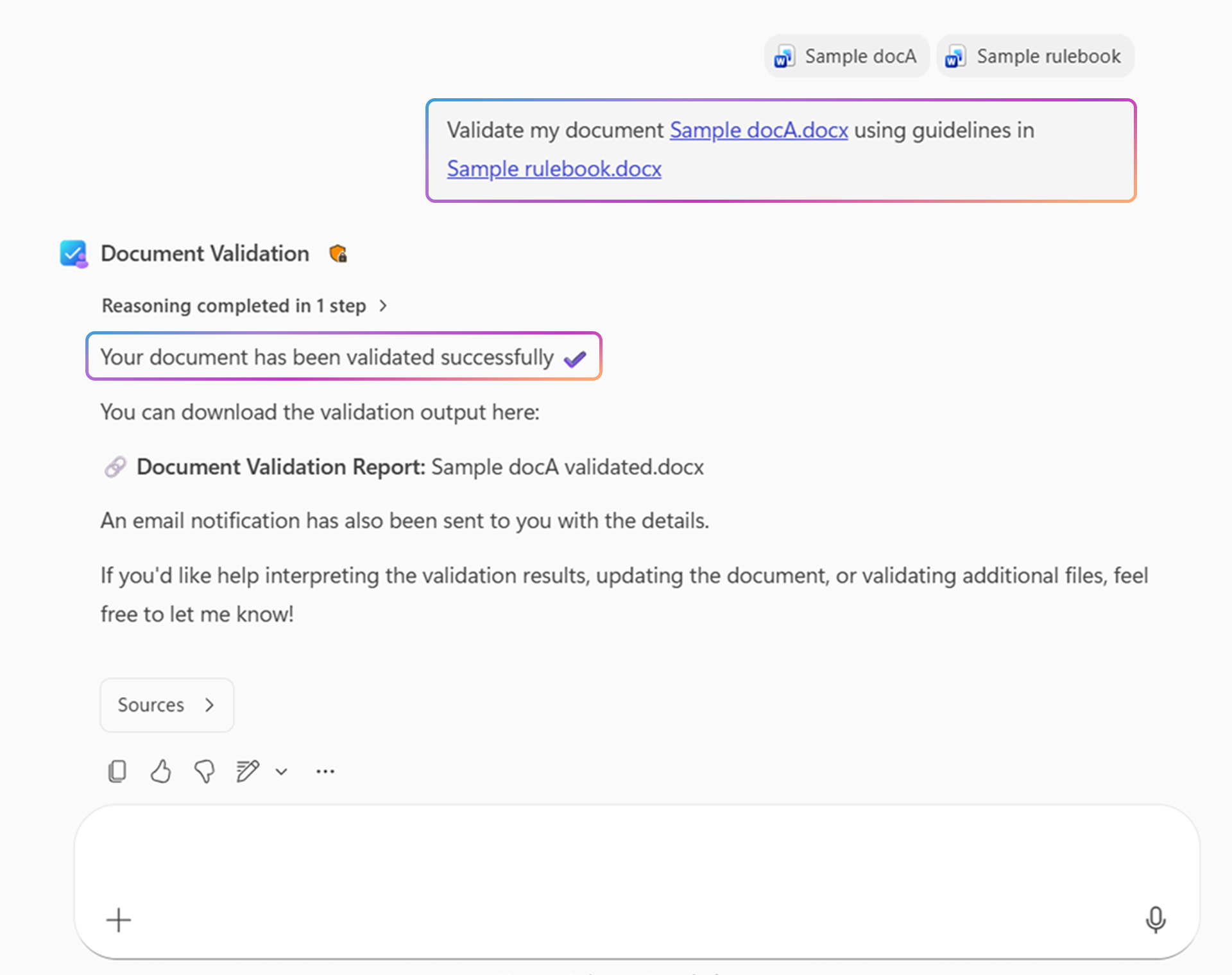
Task: Click the orange shield lock icon
Action: coord(338,254)
